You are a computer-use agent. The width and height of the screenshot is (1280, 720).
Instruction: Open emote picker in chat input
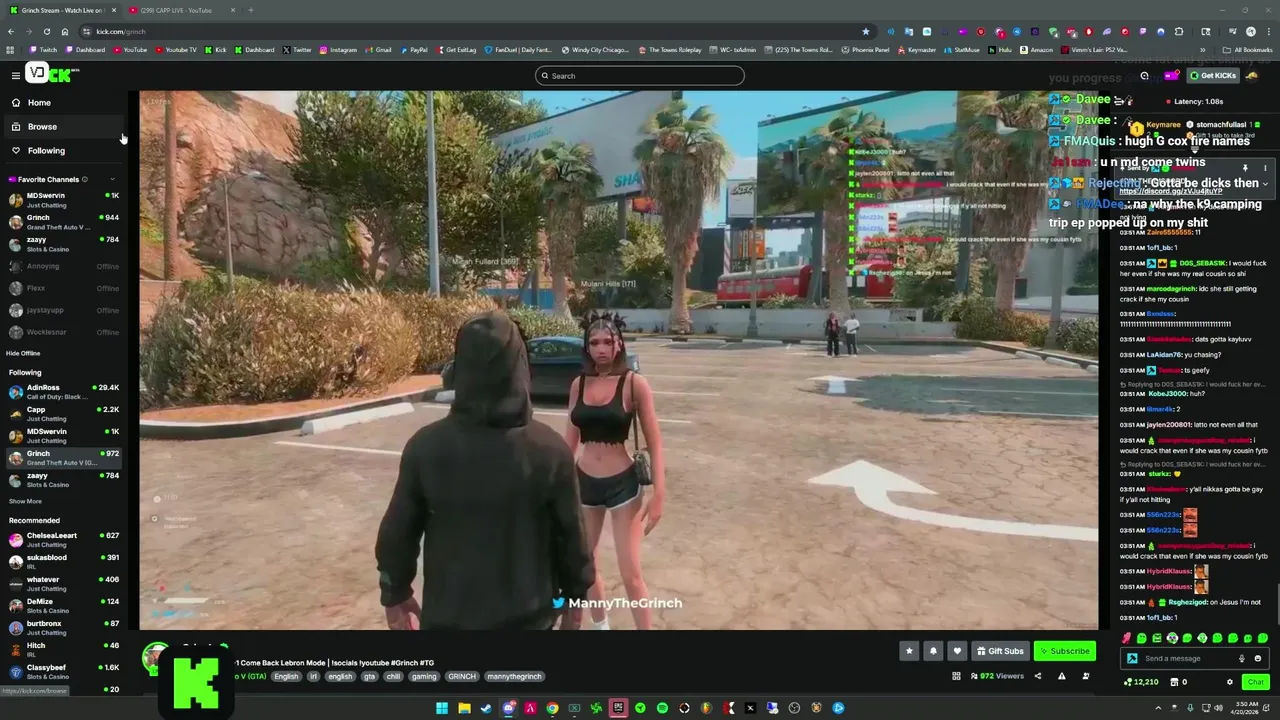coord(1258,658)
